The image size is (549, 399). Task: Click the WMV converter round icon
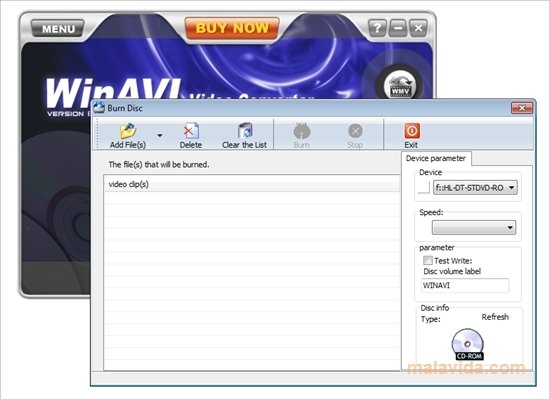(x=400, y=85)
